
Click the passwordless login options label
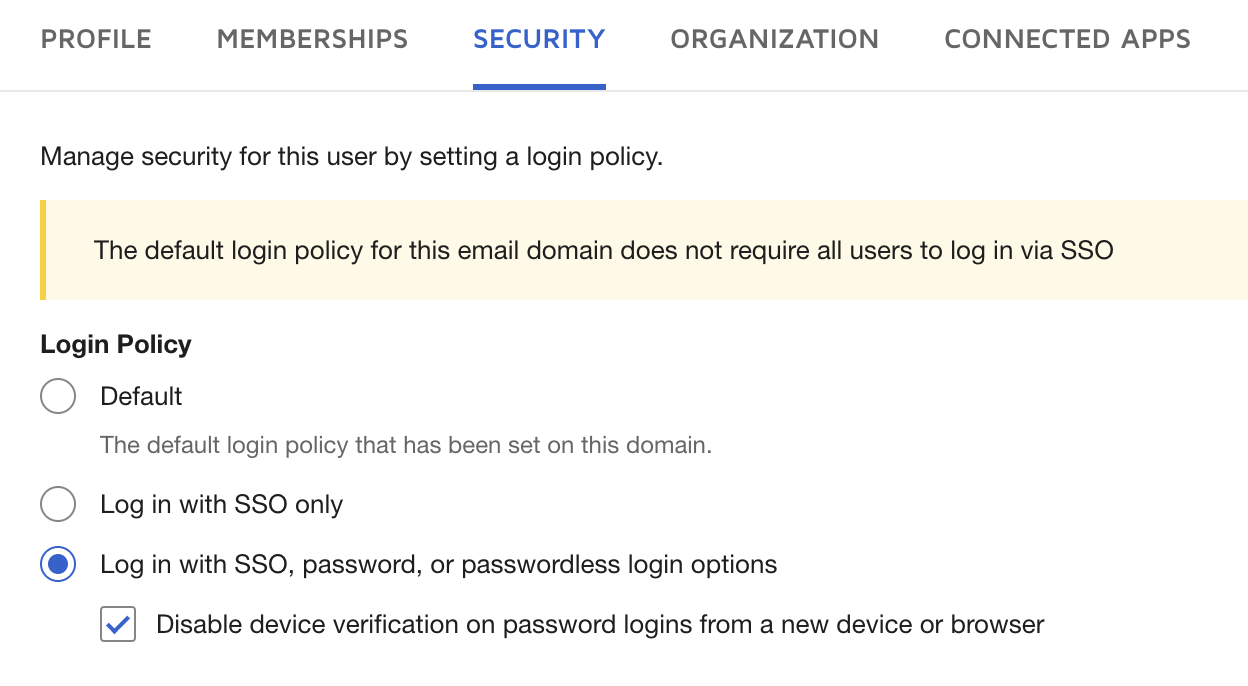tap(438, 564)
